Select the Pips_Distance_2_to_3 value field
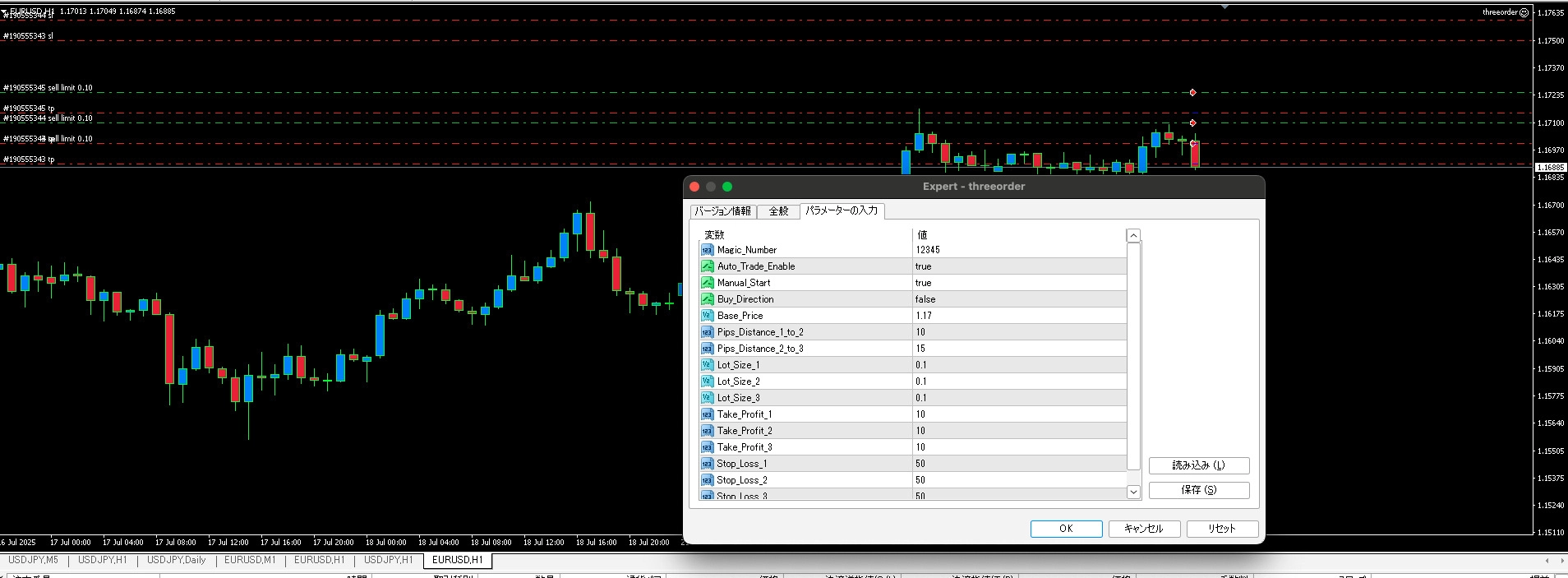Screen dimensions: 1568x578 pyautogui.click(x=1019, y=349)
